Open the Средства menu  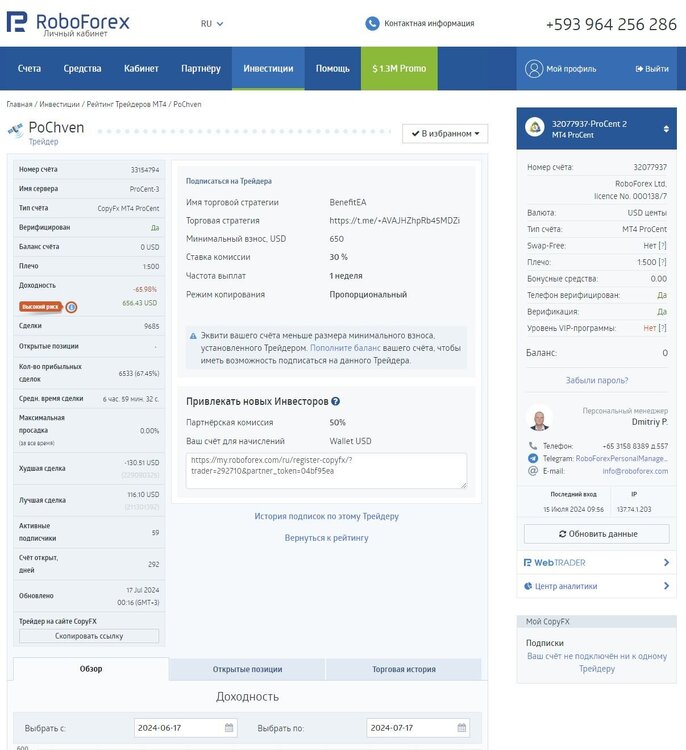click(x=82, y=68)
